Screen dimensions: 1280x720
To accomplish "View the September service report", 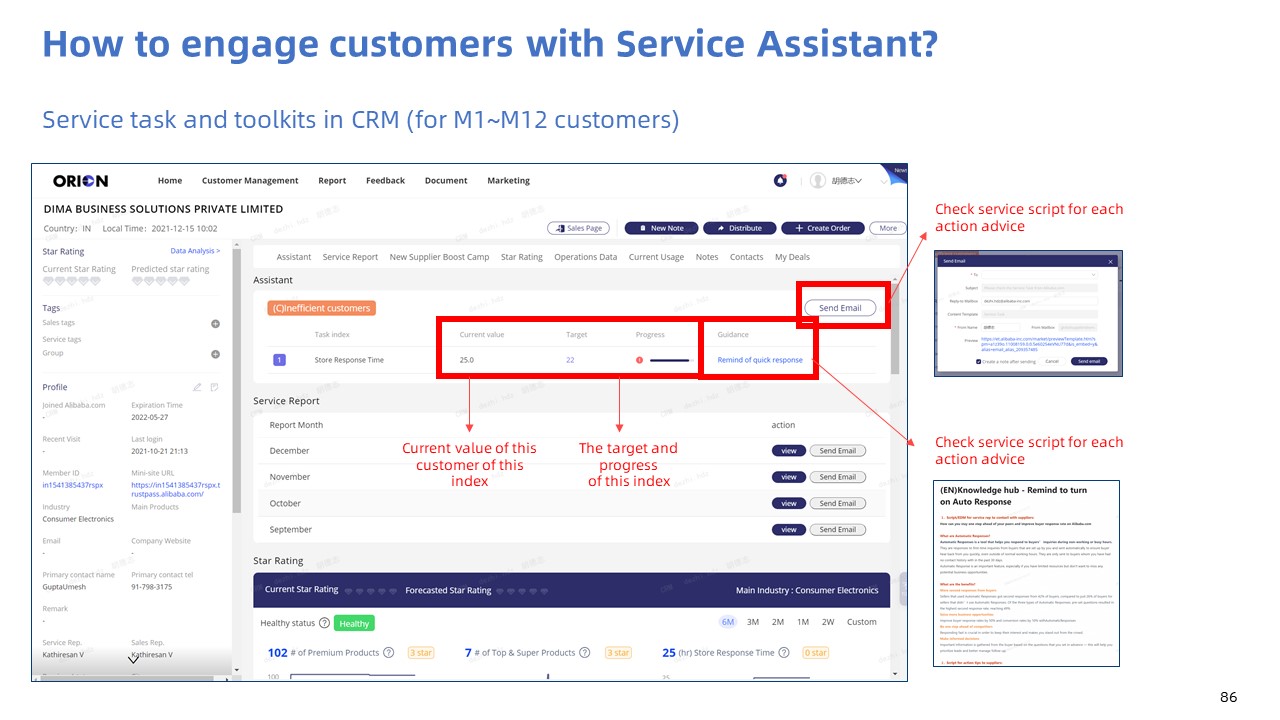I will pos(789,529).
